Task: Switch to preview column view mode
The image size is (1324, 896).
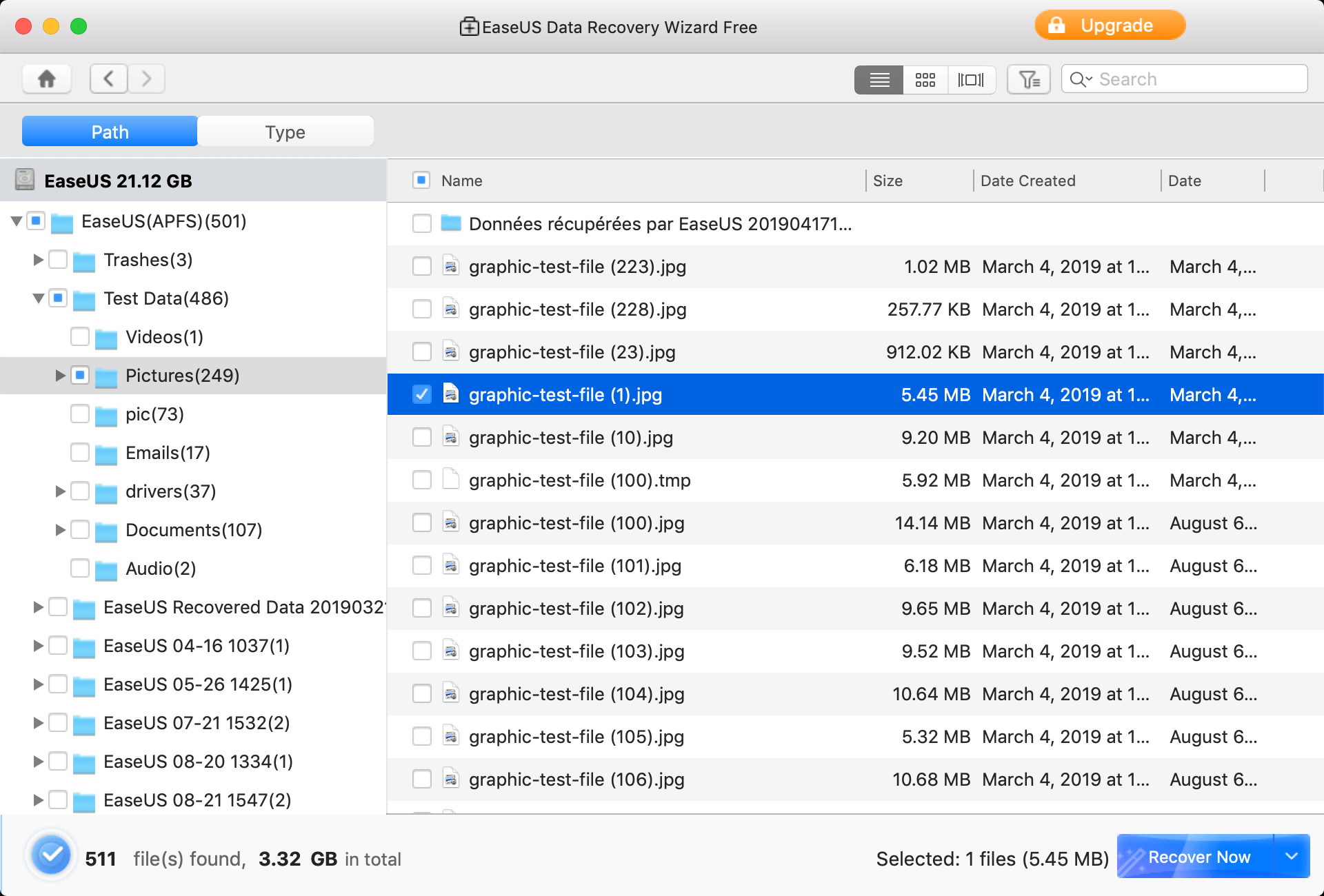Action: coord(972,79)
